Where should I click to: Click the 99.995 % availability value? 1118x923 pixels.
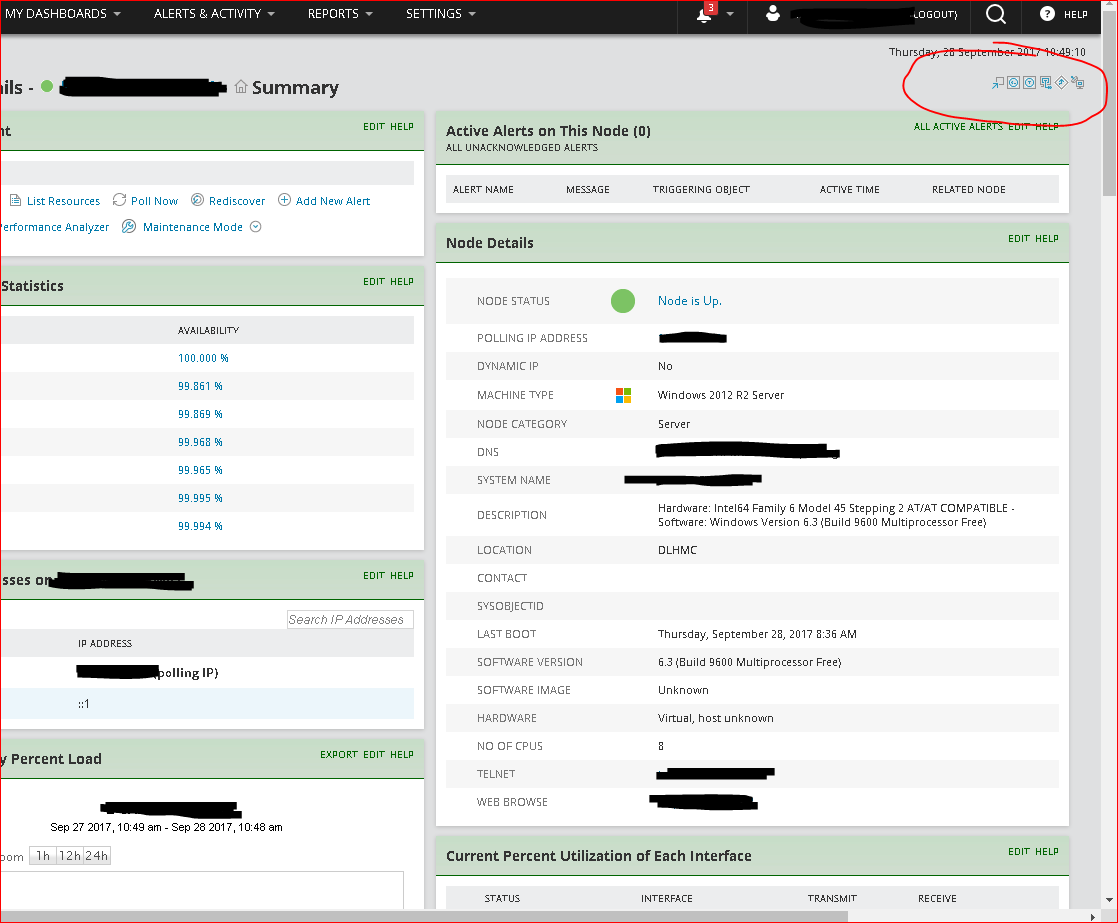pyautogui.click(x=200, y=497)
